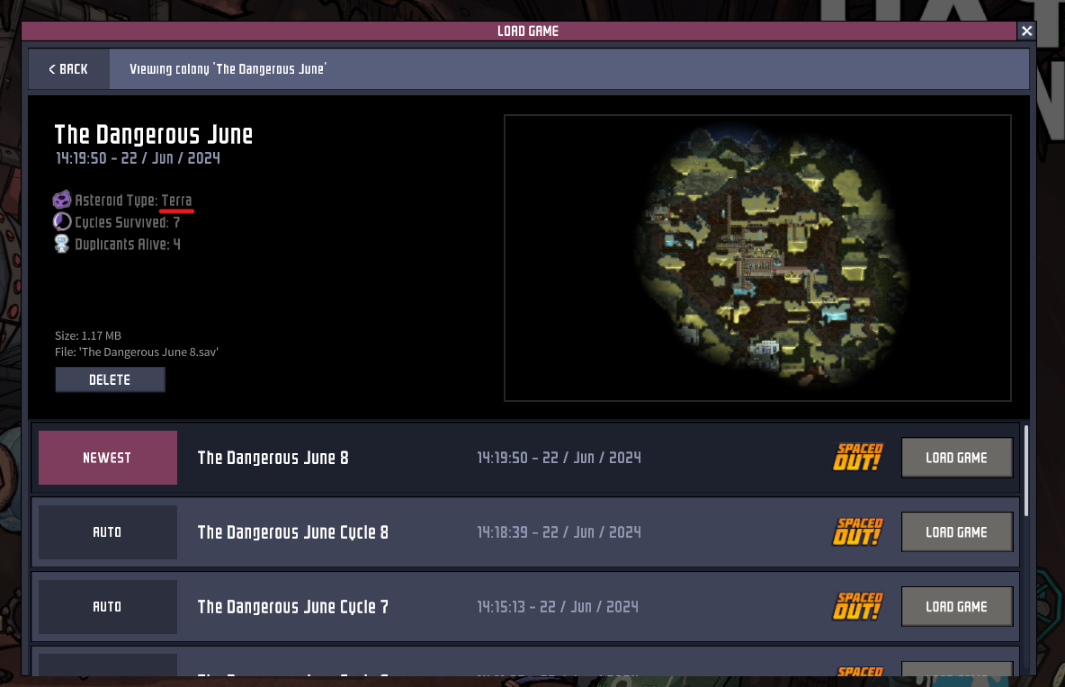The image size is (1065, 687).
Task: Click Spaced Out logo on June 8 row
Action: pos(858,457)
